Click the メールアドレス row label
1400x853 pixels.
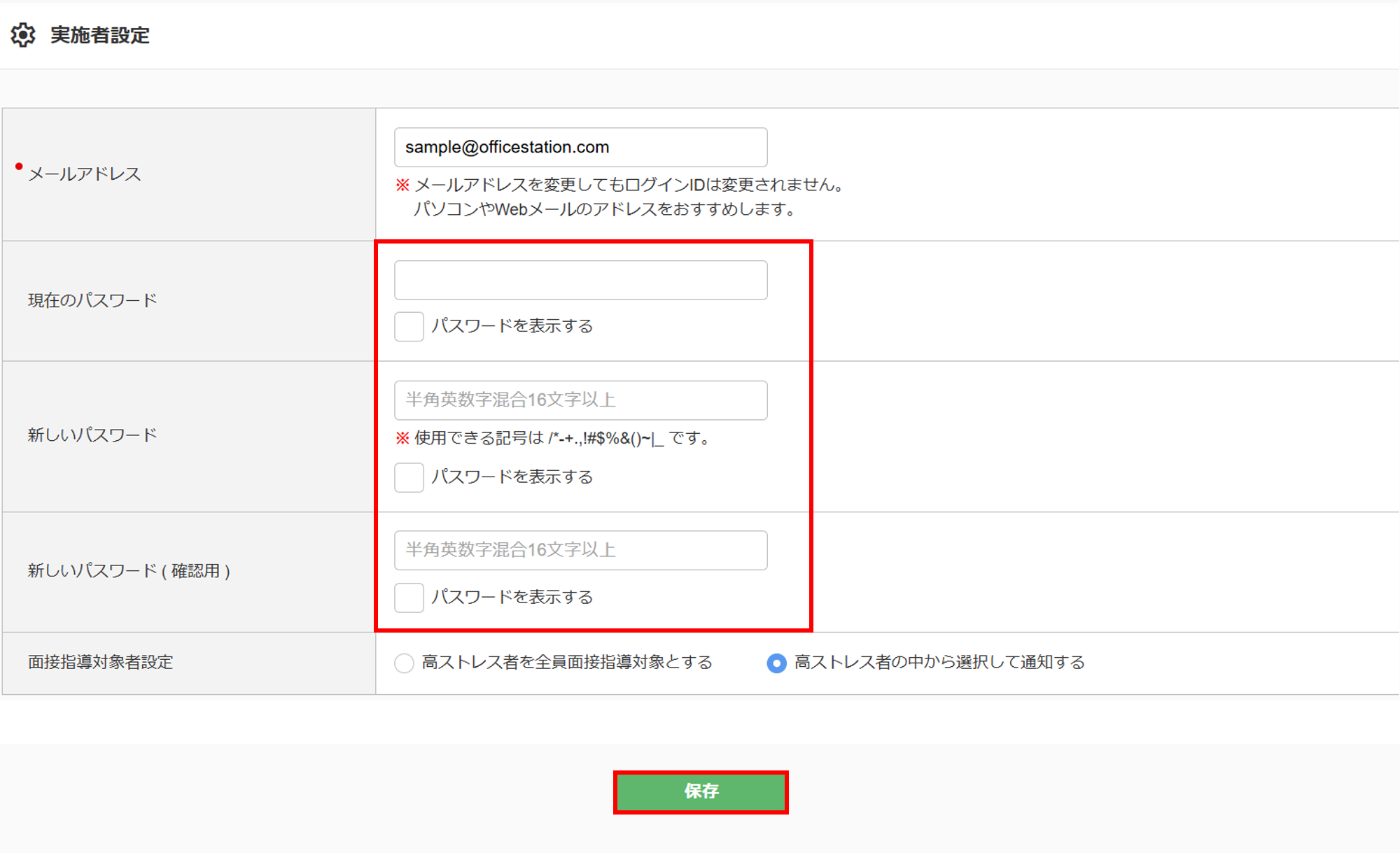85,174
